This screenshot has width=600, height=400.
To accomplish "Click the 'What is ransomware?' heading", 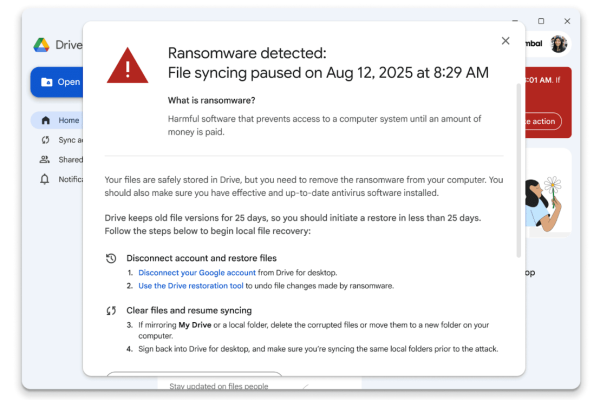I will (210, 99).
